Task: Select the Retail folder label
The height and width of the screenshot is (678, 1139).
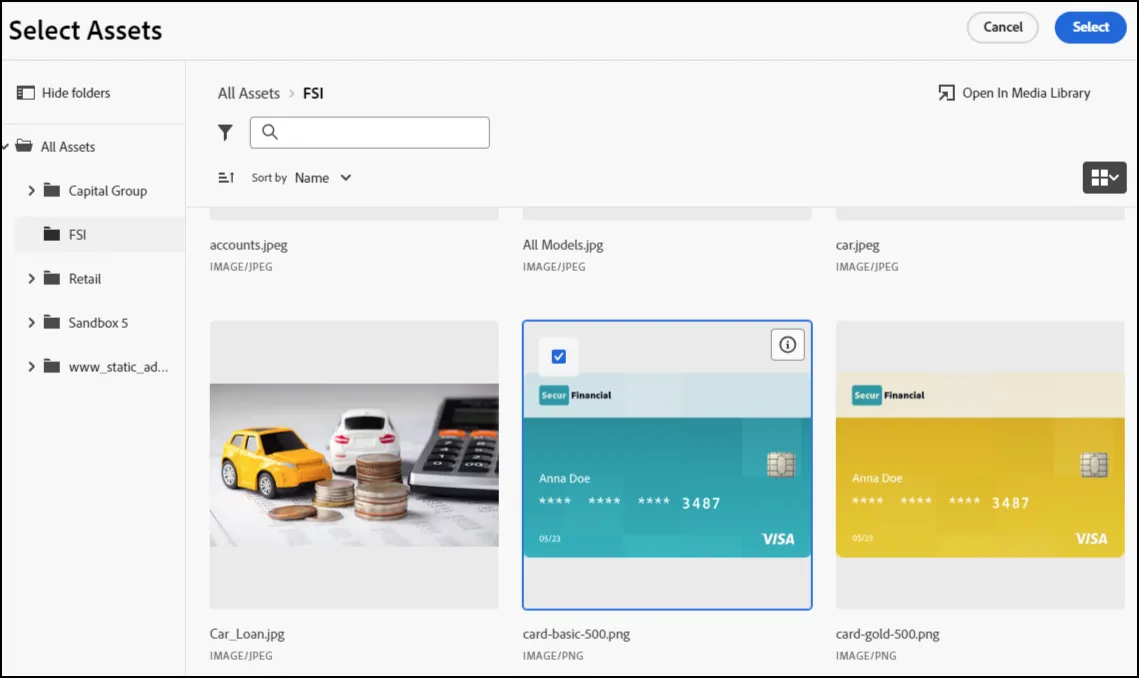Action: coord(85,278)
